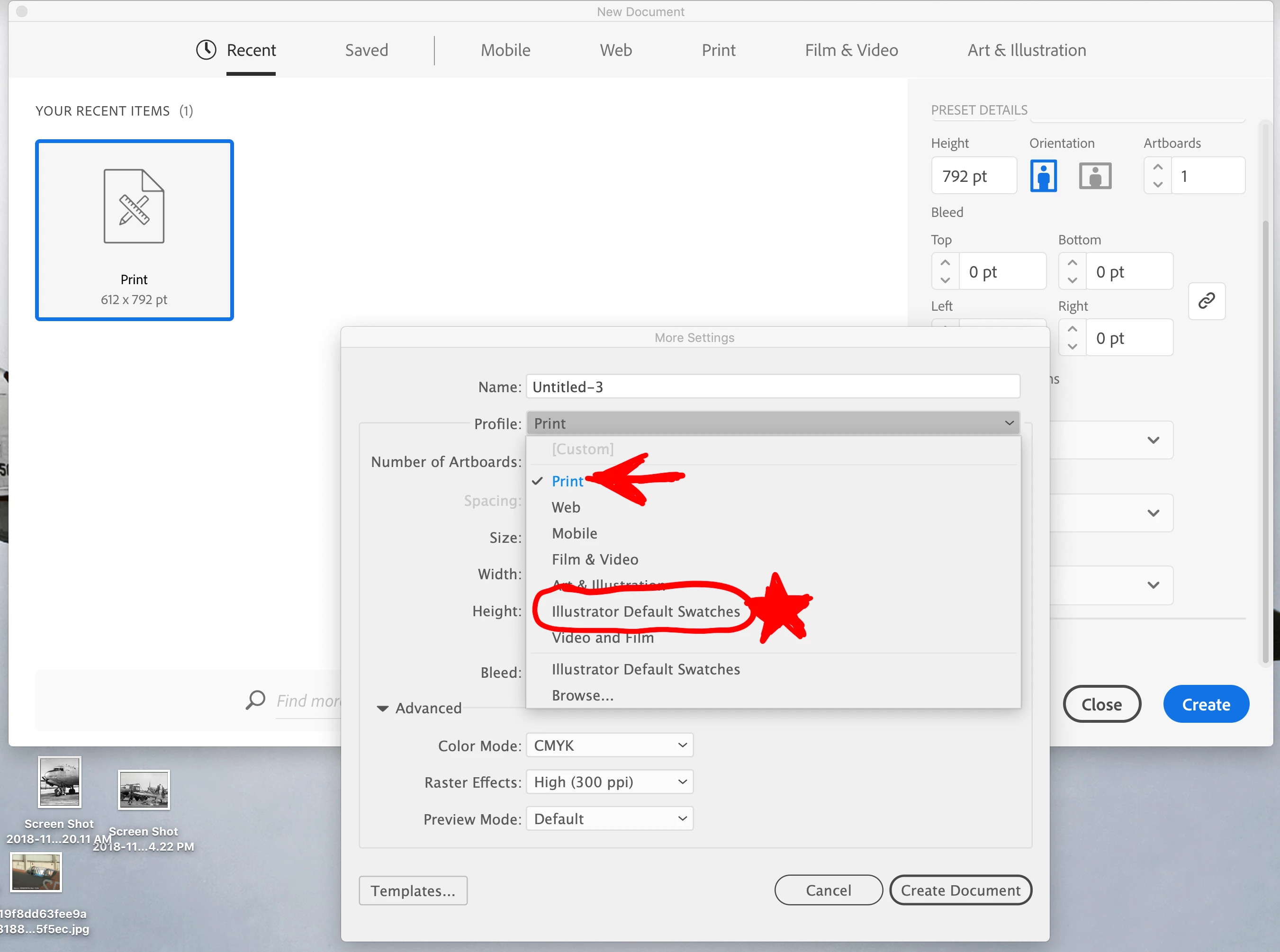Viewport: 1280px width, 952px height.
Task: Collapse the Advanced section triangle
Action: (382, 708)
